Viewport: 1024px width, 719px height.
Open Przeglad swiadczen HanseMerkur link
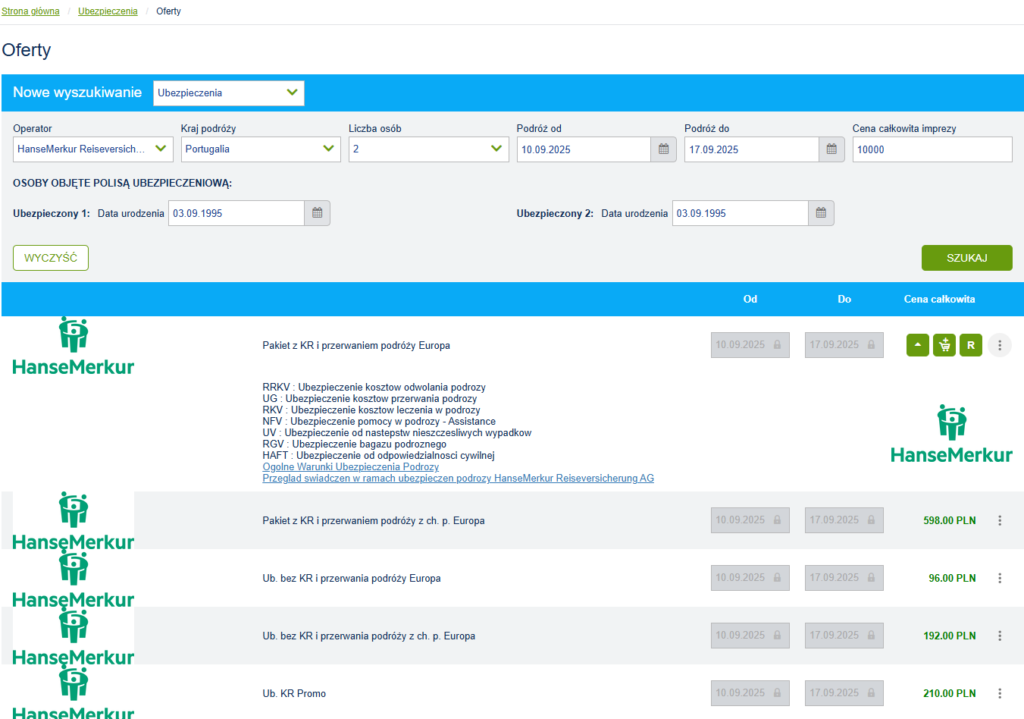click(x=458, y=478)
